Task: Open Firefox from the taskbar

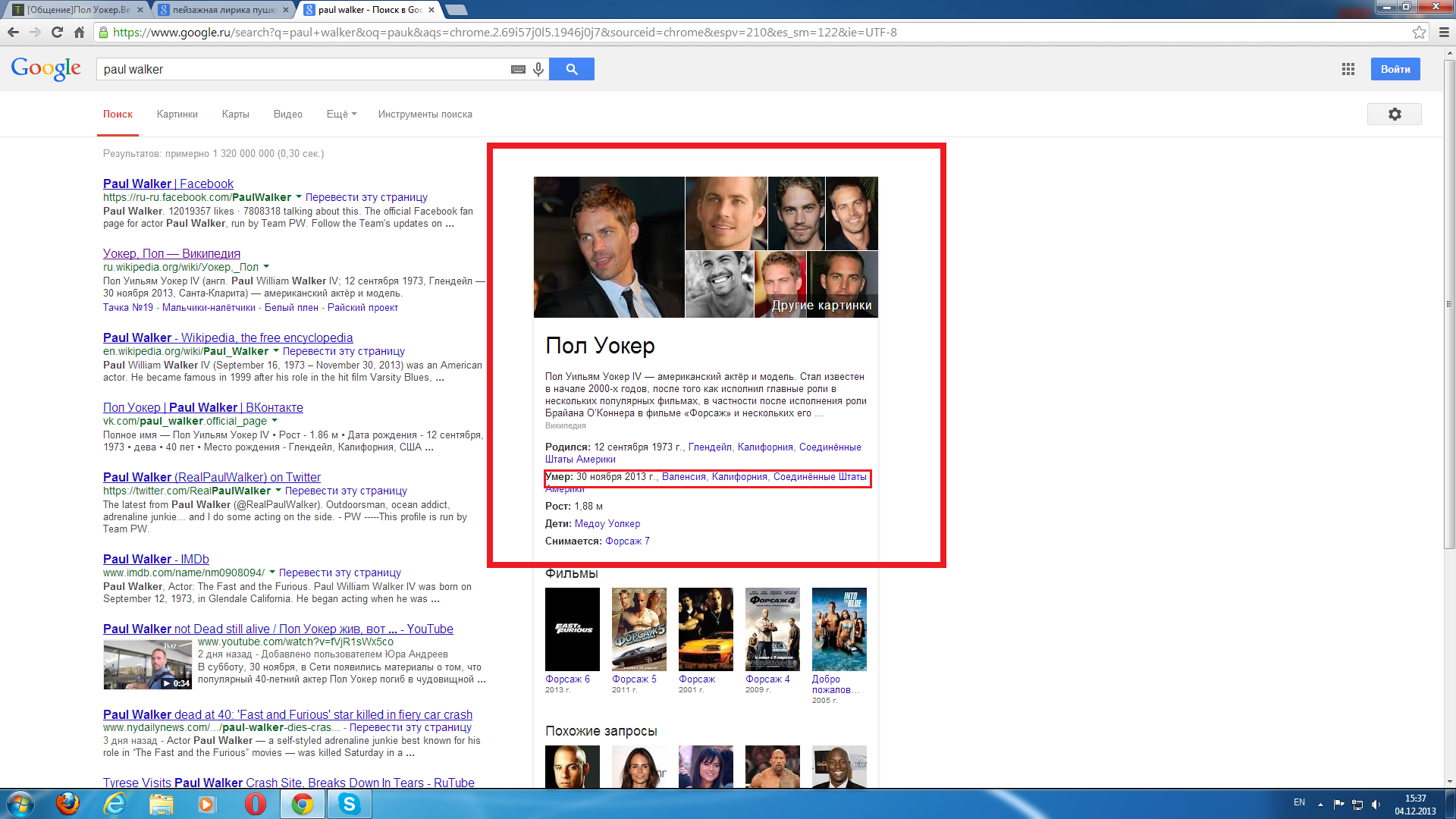Action: 67,804
